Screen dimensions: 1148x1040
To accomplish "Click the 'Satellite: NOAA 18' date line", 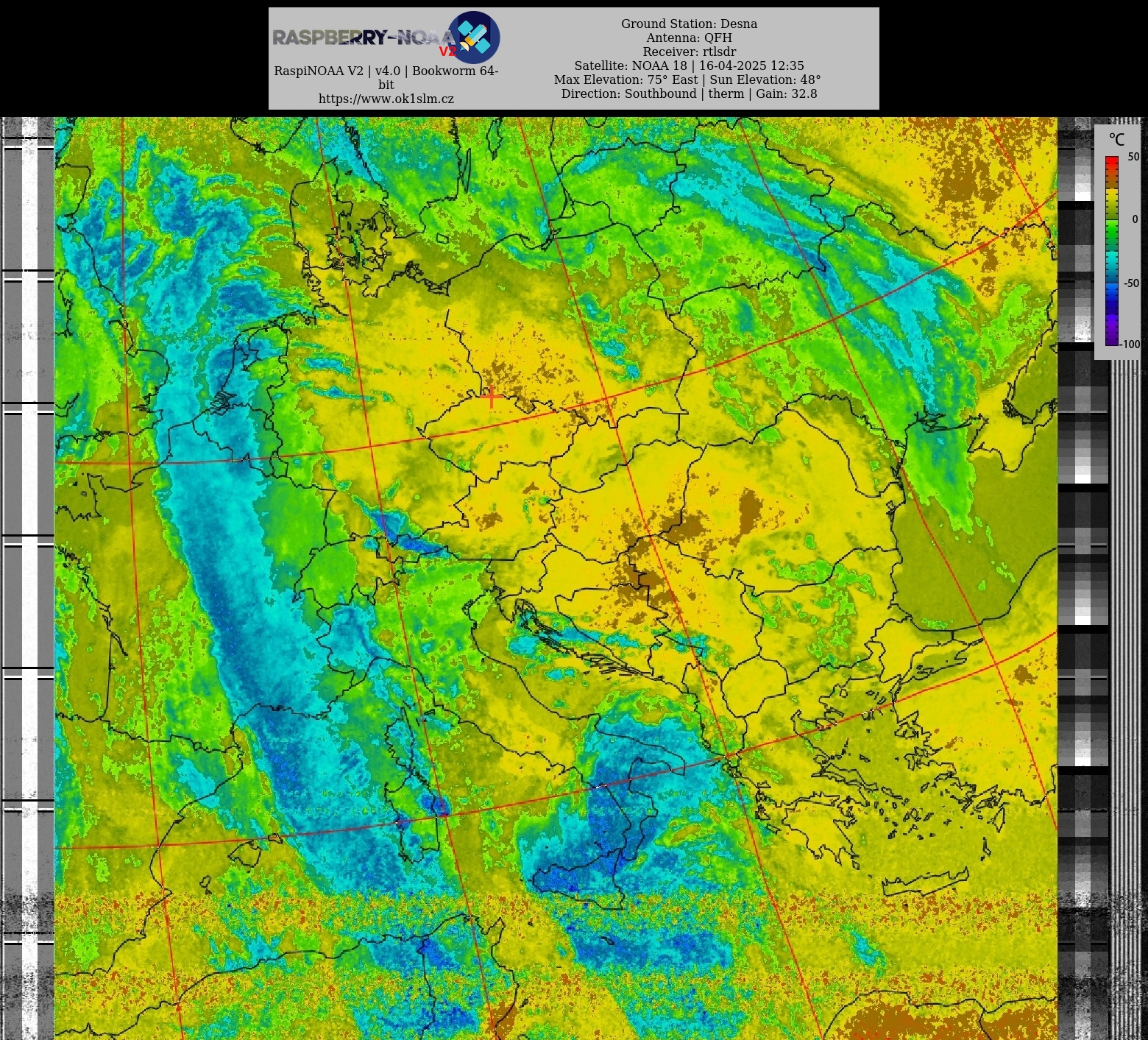I will 689,66.
